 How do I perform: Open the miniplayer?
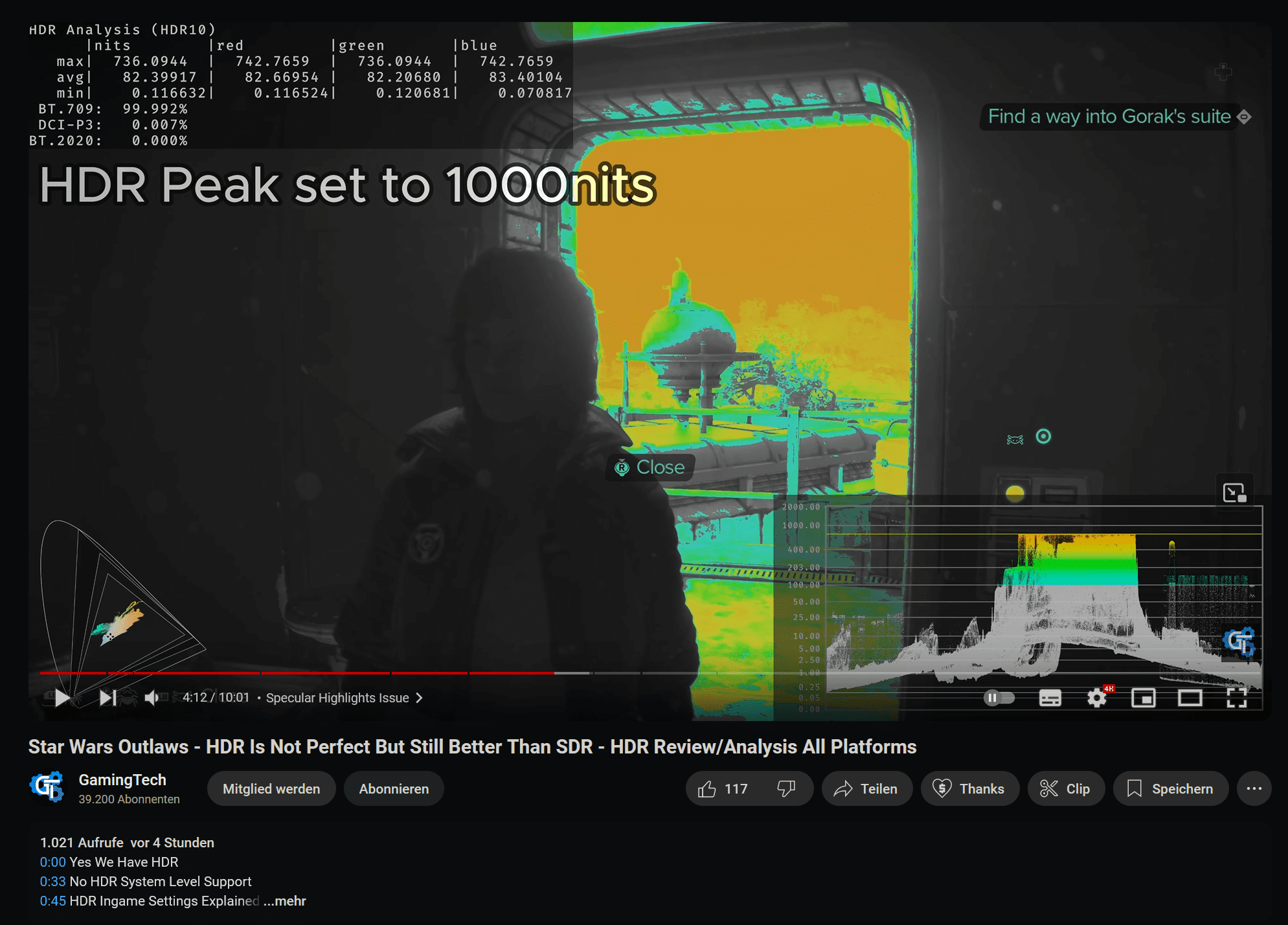pos(1144,698)
